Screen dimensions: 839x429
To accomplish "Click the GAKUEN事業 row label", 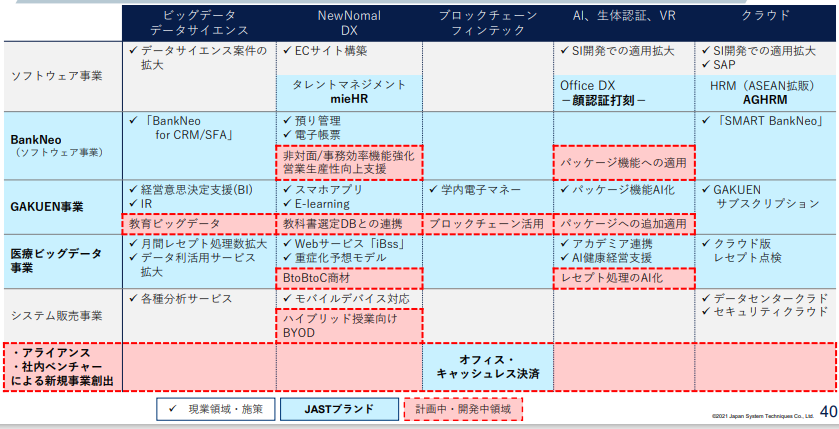I will click(x=47, y=207).
